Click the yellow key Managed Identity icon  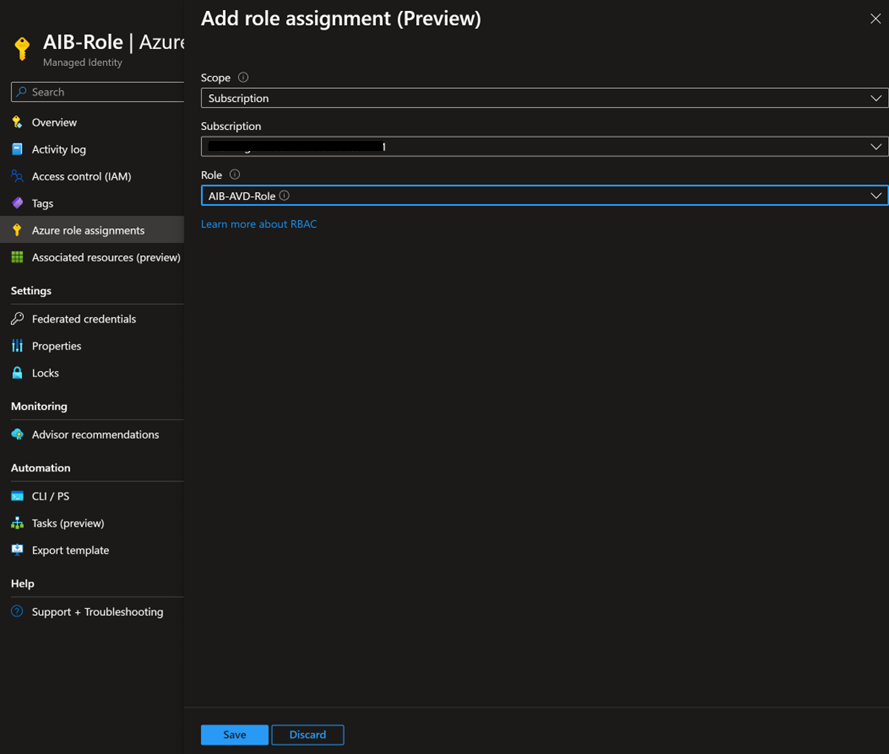click(x=22, y=48)
